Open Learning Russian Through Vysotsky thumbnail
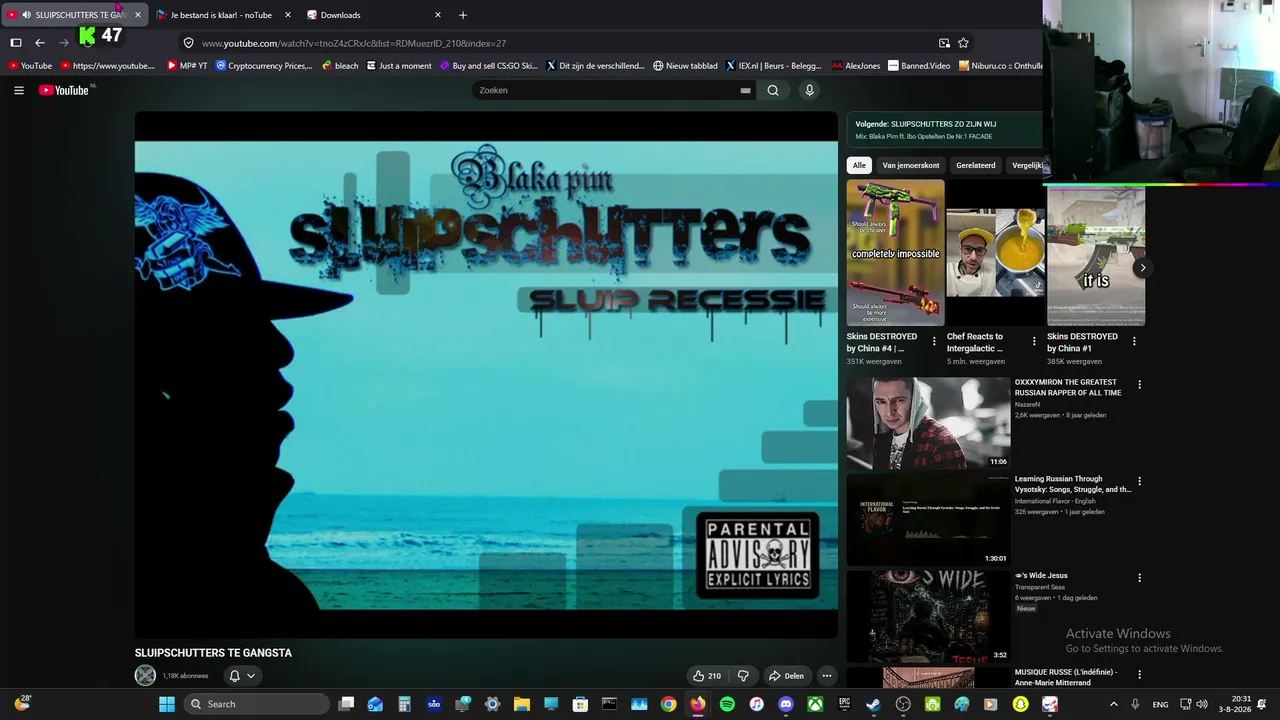The height and width of the screenshot is (720, 1280). pyautogui.click(x=928, y=519)
